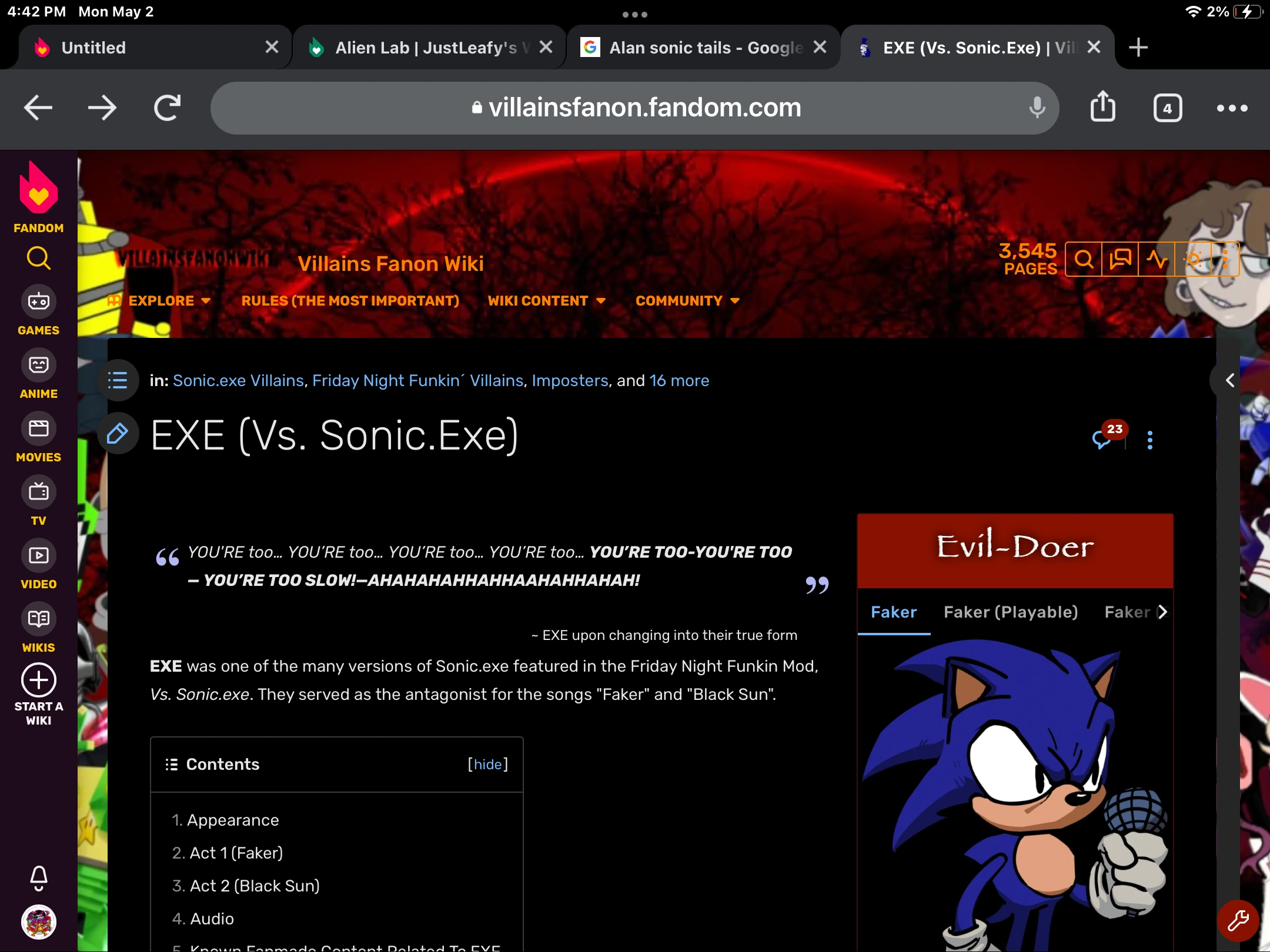
Task: Switch to the Alan sonic tails browser tab
Action: pyautogui.click(x=694, y=47)
